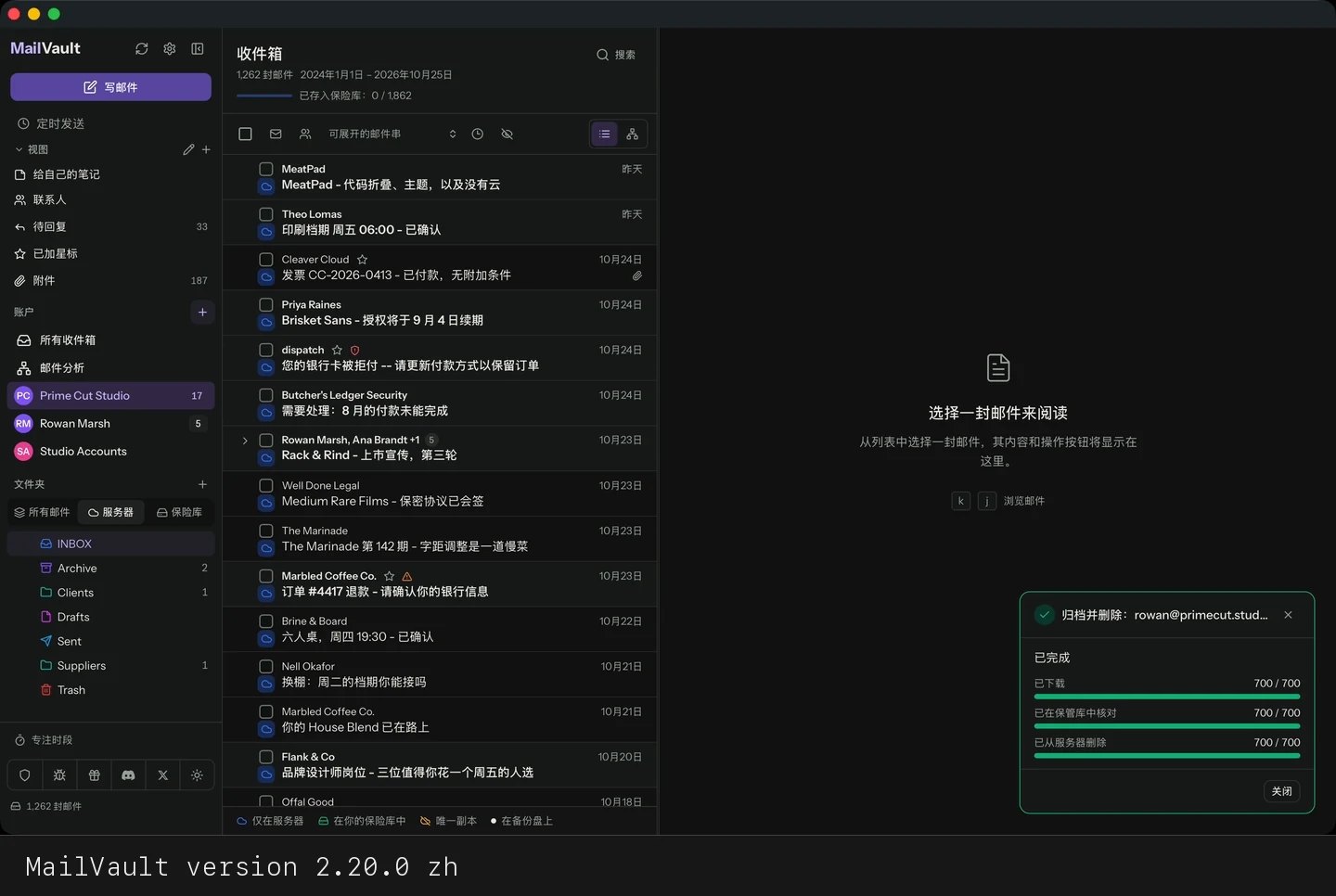Image resolution: width=1336 pixels, height=896 pixels.
Task: Add a new view with plus icon
Action: pyautogui.click(x=206, y=149)
